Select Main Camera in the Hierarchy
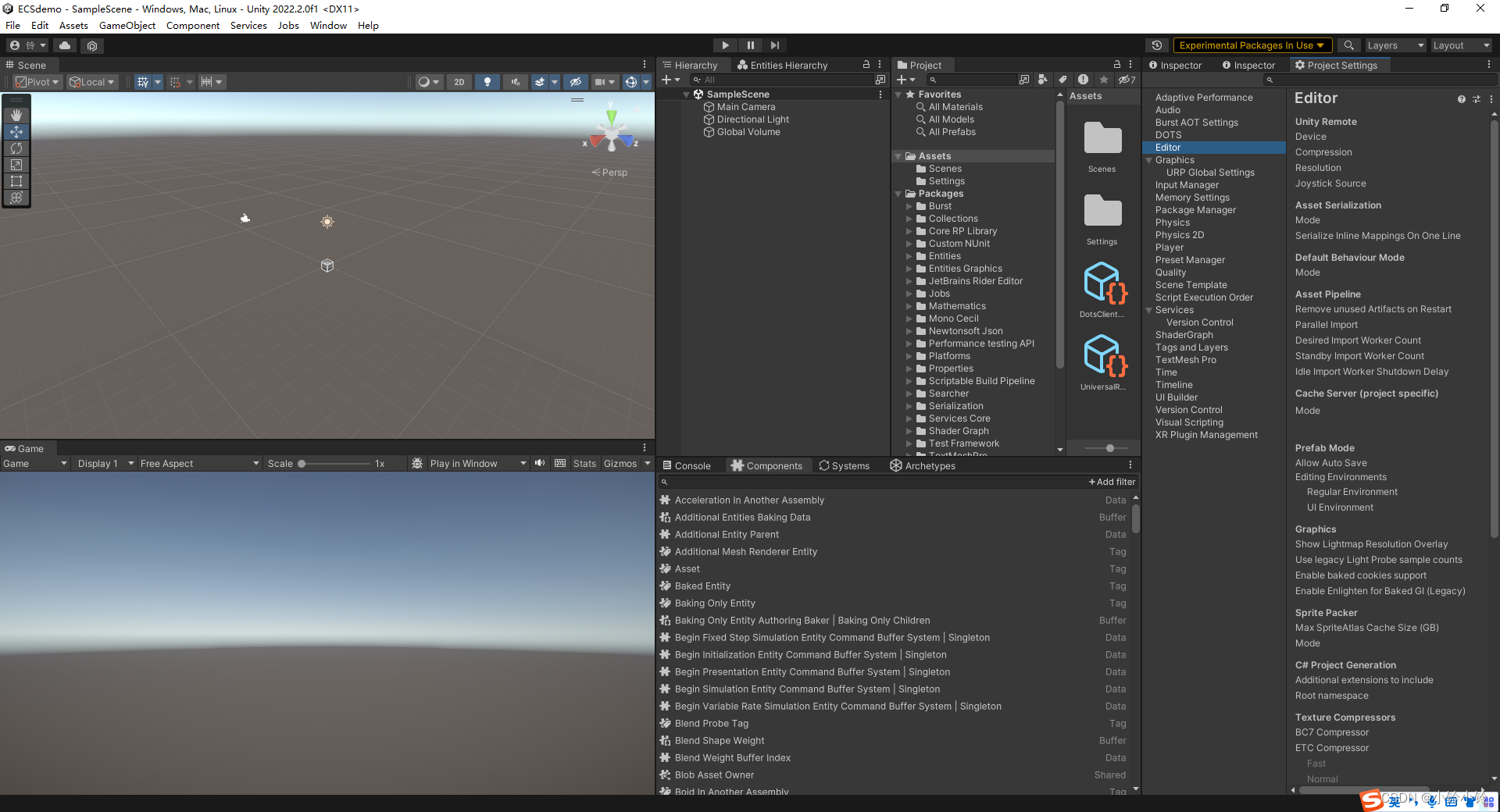This screenshot has width=1500, height=812. (x=746, y=107)
